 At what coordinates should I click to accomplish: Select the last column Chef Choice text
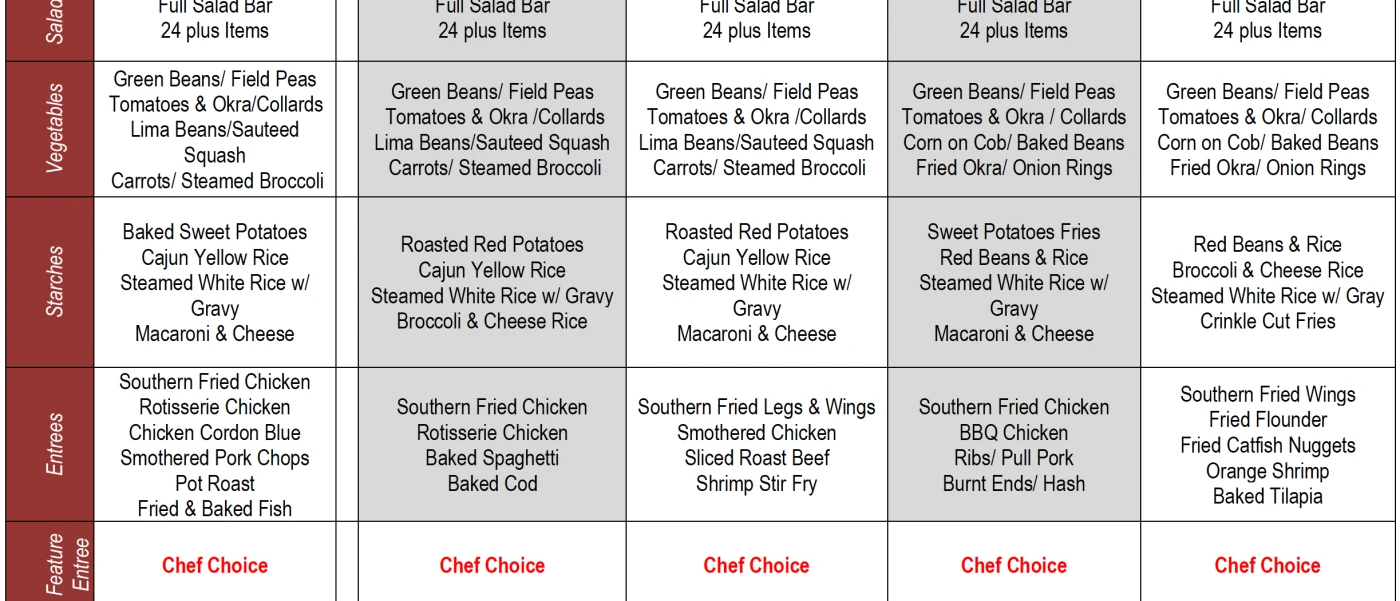click(1267, 565)
